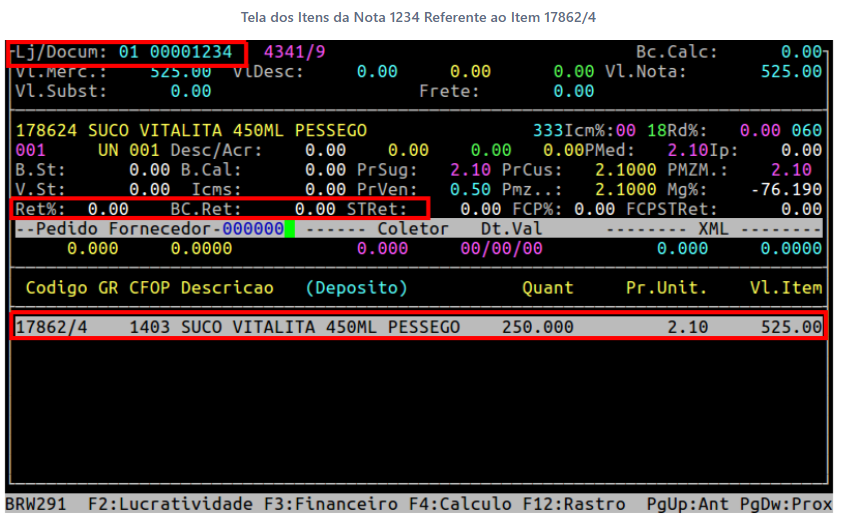This screenshot has height=522, width=841.
Task: Click the (Deposito) column header label
Action: point(357,288)
